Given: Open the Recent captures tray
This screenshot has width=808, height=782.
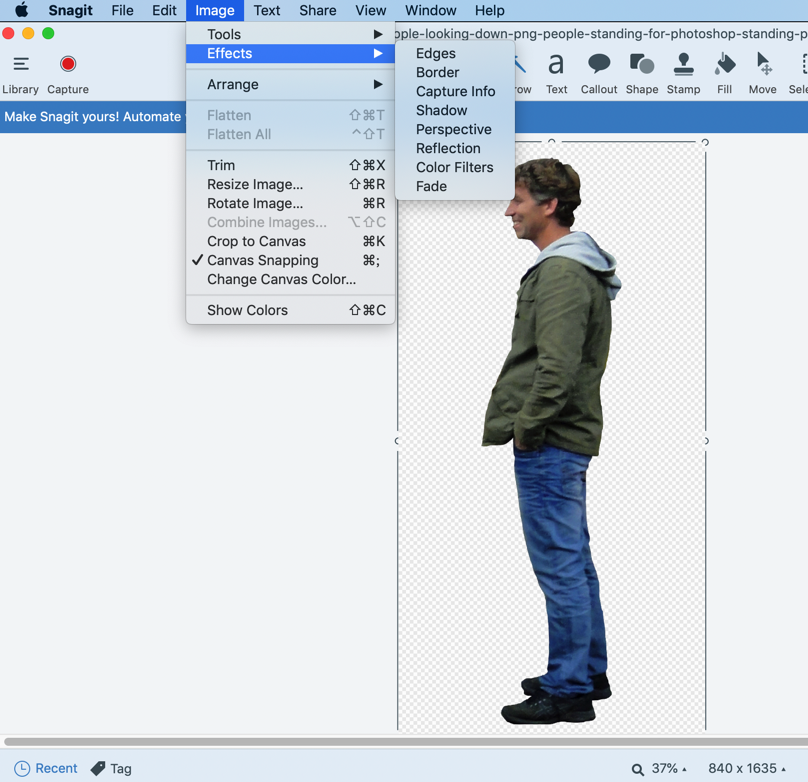Looking at the screenshot, I should (x=46, y=769).
